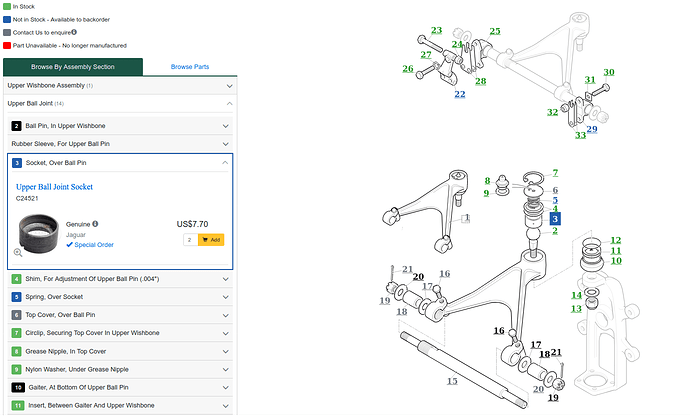Click the quantity input field

click(x=189, y=240)
